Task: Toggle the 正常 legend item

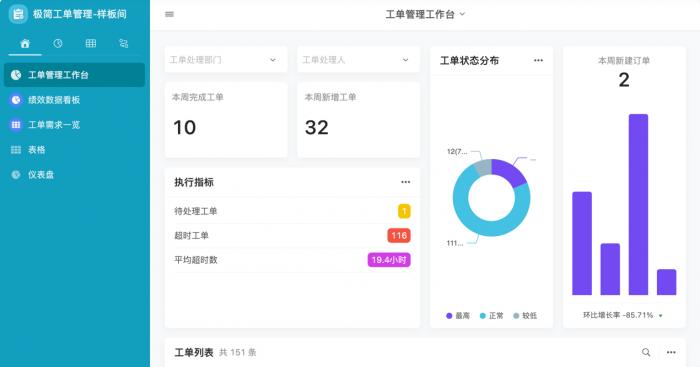Action: click(x=492, y=316)
